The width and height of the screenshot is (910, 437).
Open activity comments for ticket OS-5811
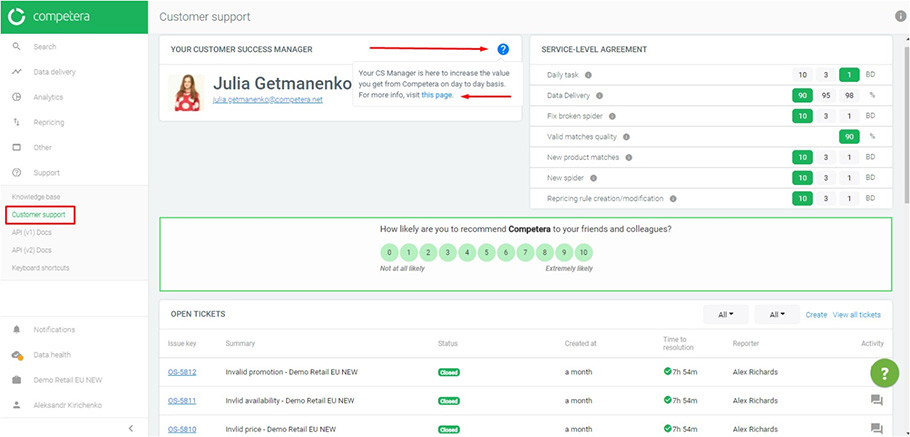pyautogui.click(x=876, y=400)
